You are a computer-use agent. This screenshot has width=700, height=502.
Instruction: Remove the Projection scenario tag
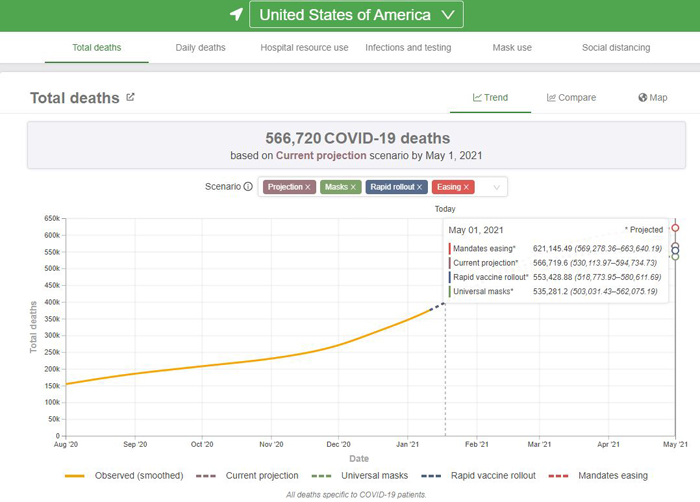click(308, 187)
